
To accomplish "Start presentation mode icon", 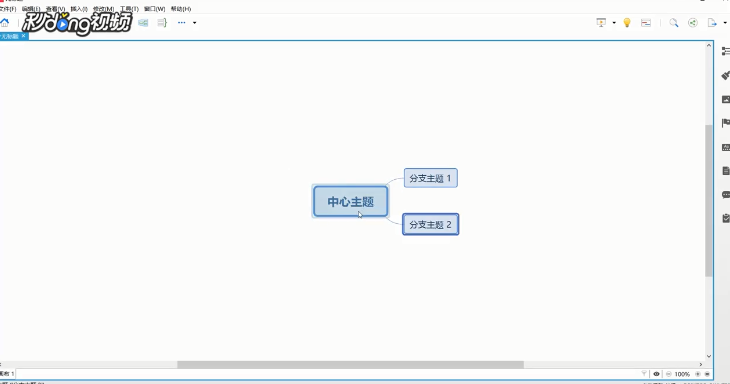I will click(601, 23).
